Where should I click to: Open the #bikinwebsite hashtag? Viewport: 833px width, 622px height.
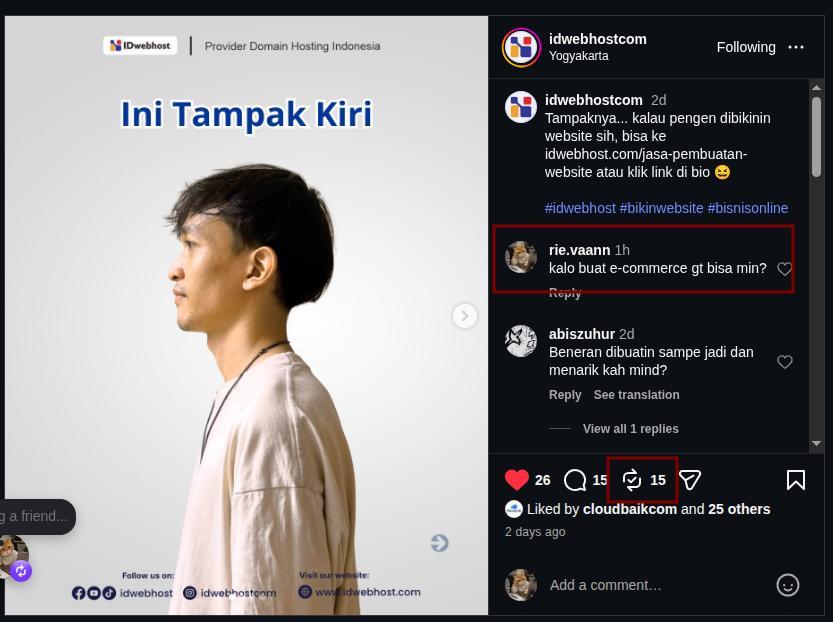point(661,208)
